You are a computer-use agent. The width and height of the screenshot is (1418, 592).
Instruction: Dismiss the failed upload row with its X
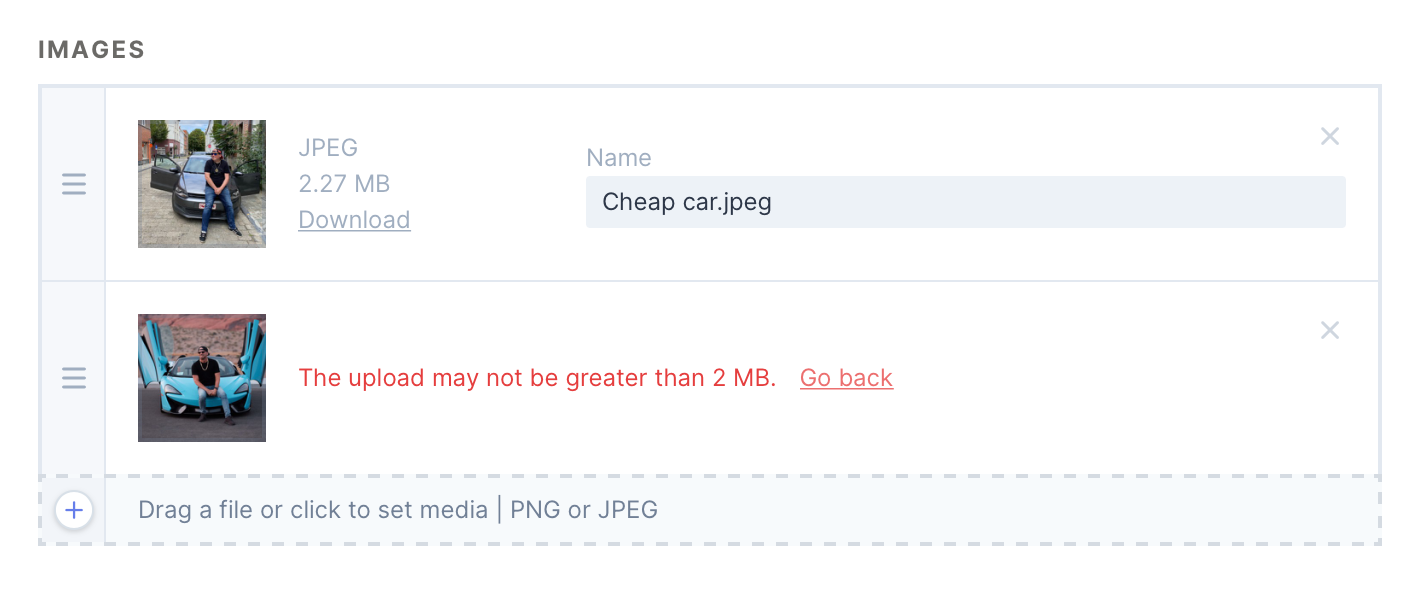(1329, 330)
